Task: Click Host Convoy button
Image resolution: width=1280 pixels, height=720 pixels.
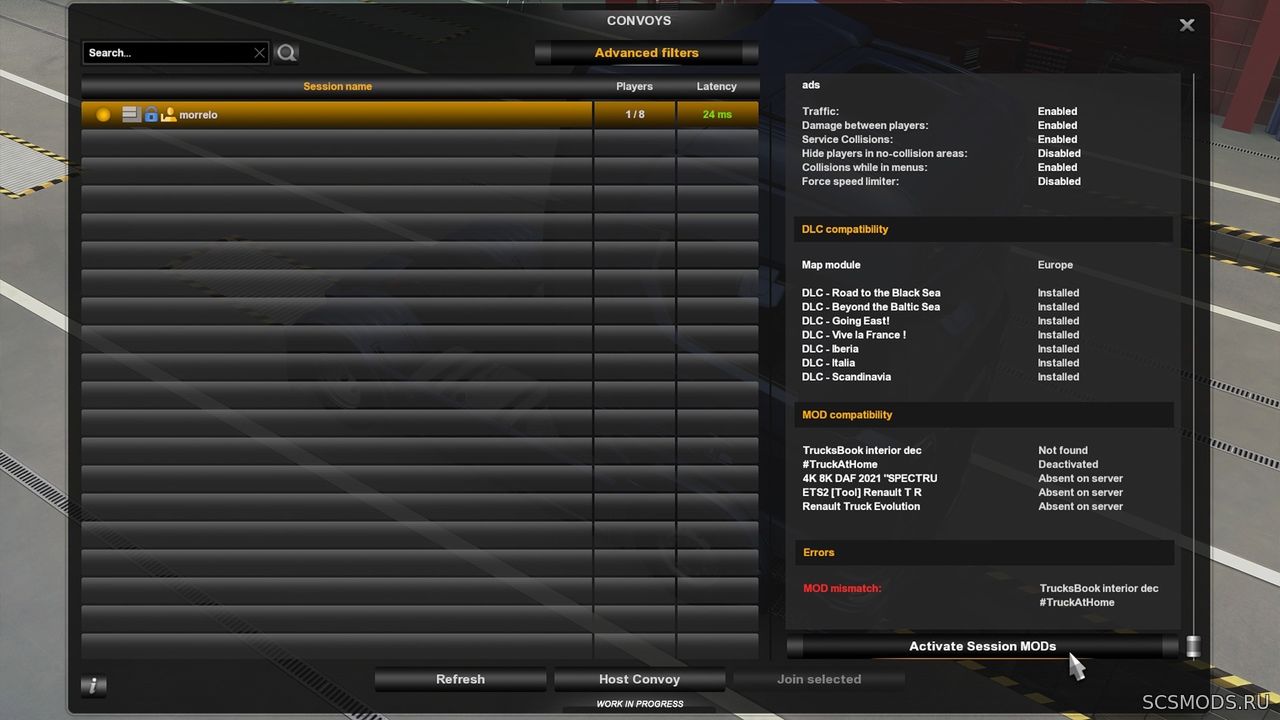Action: 640,680
